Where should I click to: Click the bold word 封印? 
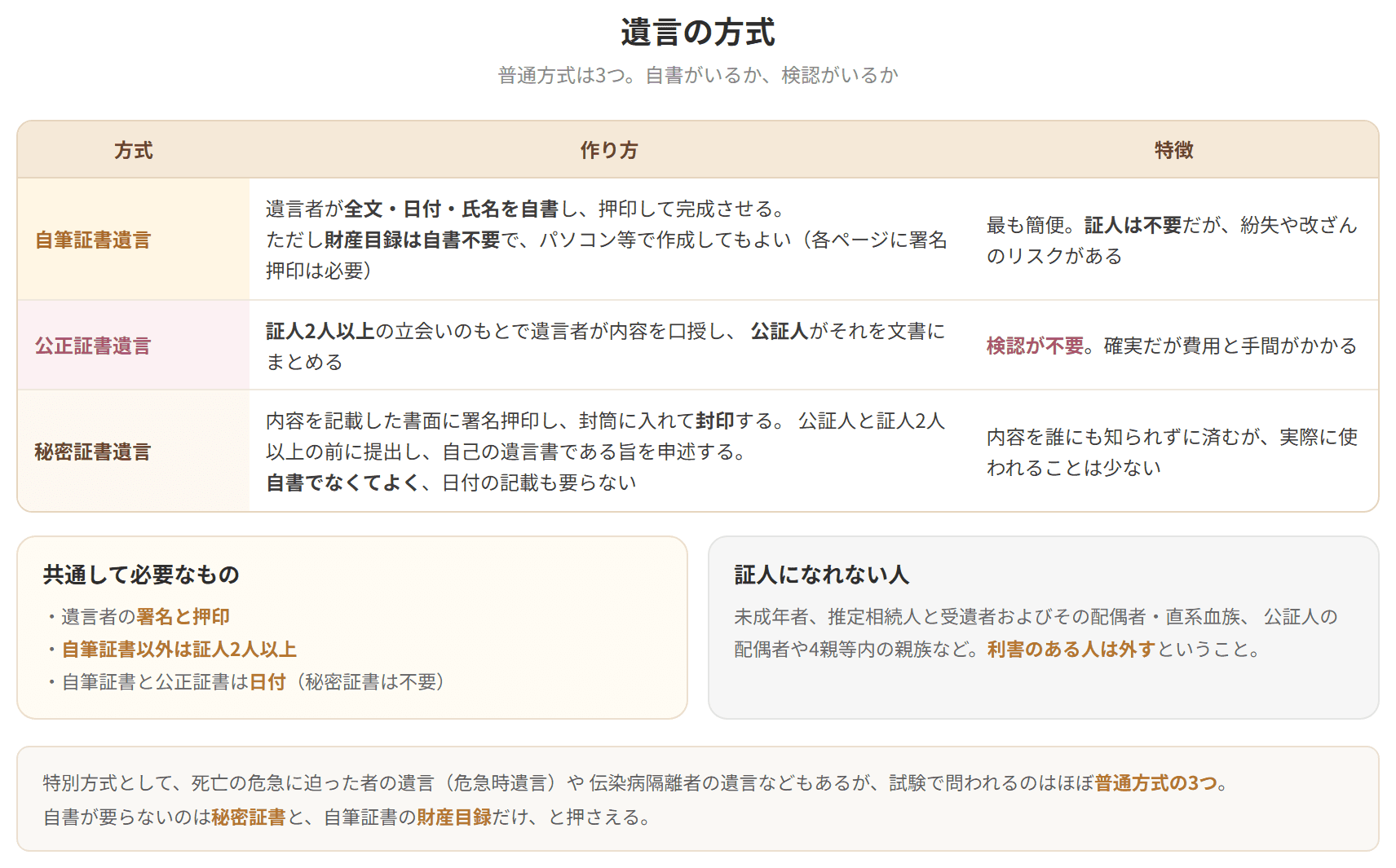pyautogui.click(x=715, y=421)
